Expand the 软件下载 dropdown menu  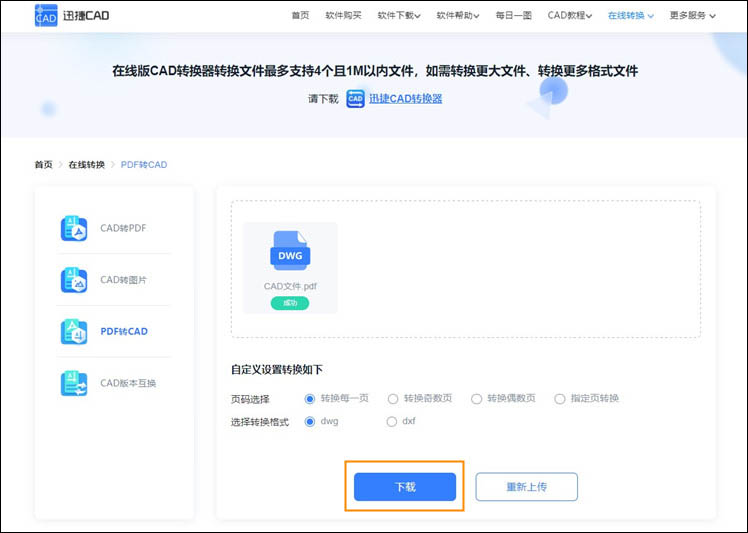[399, 16]
